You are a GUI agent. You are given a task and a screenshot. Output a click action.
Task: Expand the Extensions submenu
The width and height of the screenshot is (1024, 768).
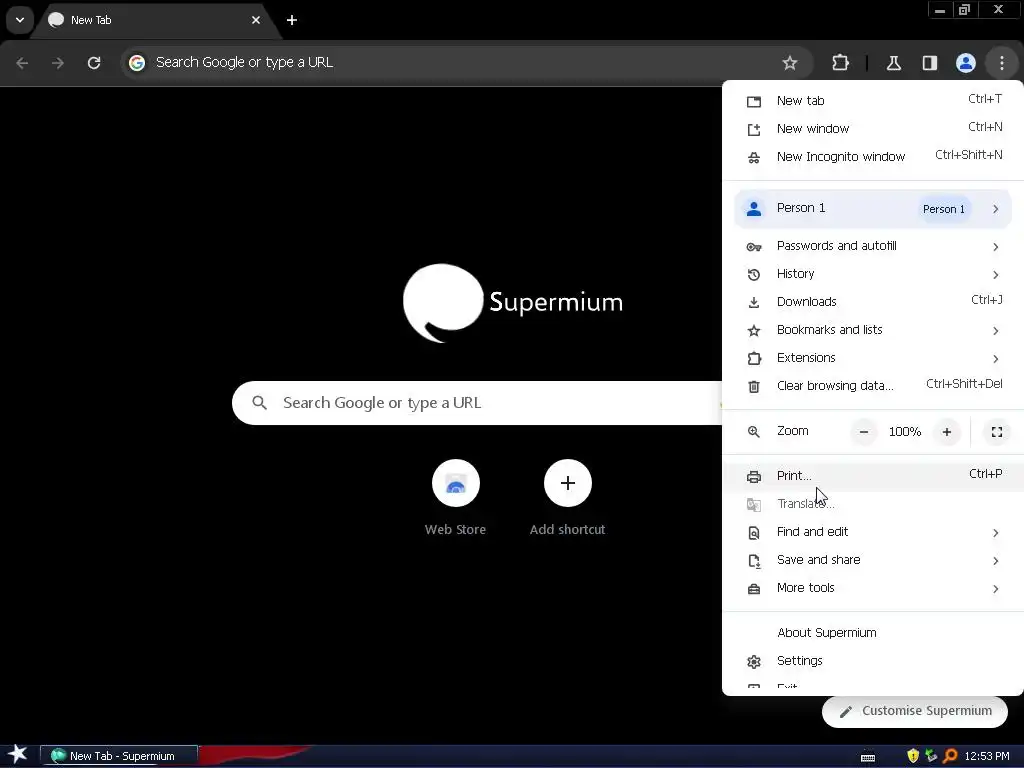873,358
